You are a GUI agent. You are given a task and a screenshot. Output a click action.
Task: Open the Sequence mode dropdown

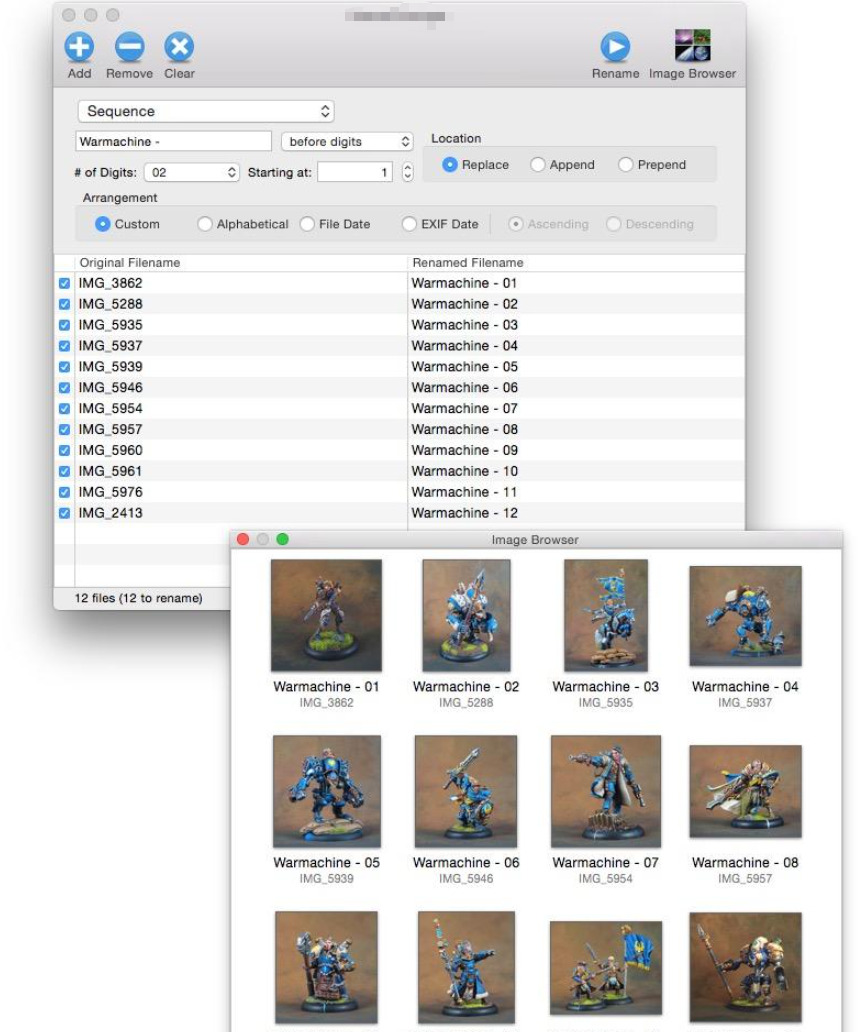pos(206,111)
